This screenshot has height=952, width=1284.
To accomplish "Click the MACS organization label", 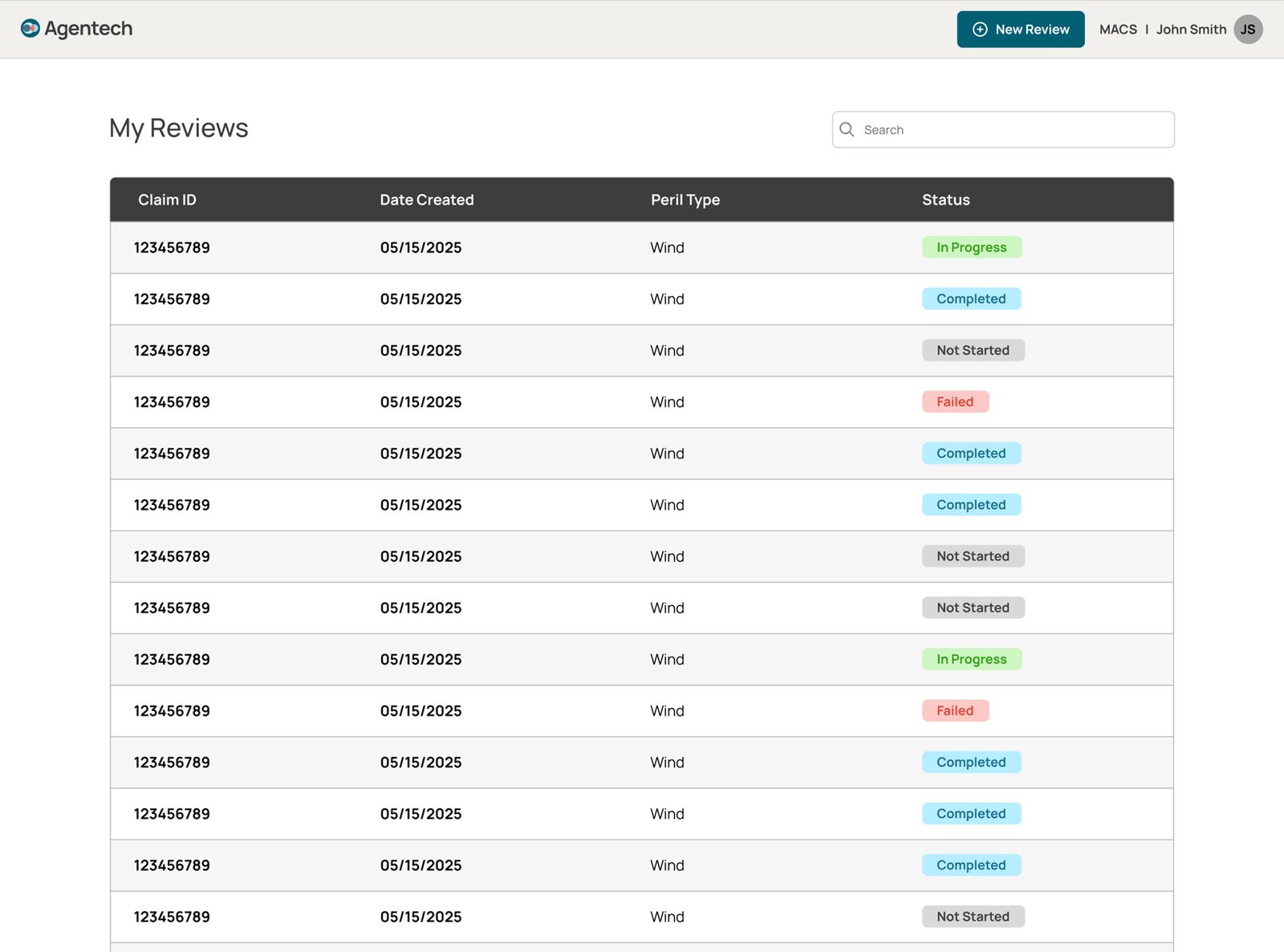I will (x=1118, y=30).
